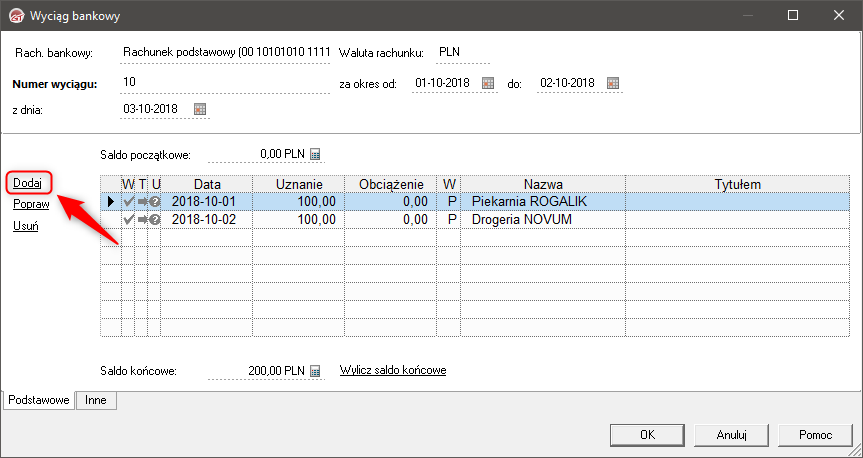Click Uznanie 100,00 in Drogeria NOVUM row
The height and width of the screenshot is (458, 863).
[x=298, y=220]
